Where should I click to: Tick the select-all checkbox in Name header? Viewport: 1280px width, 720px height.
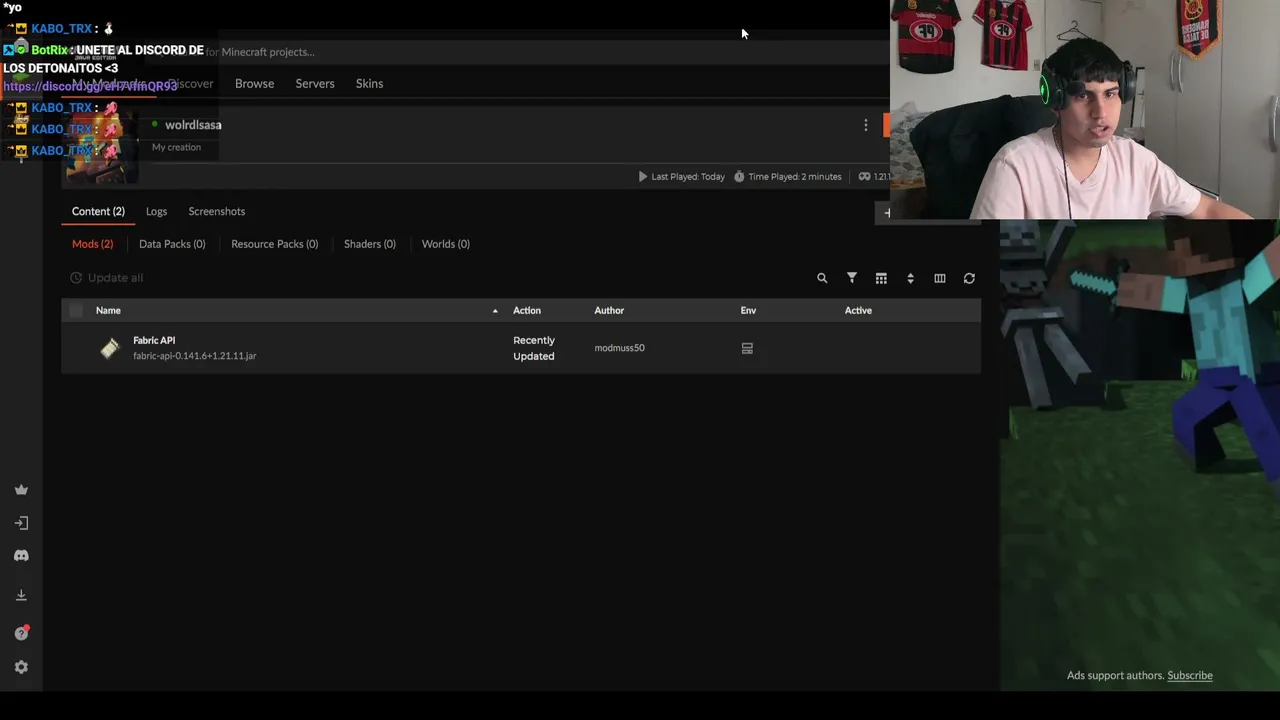point(76,311)
